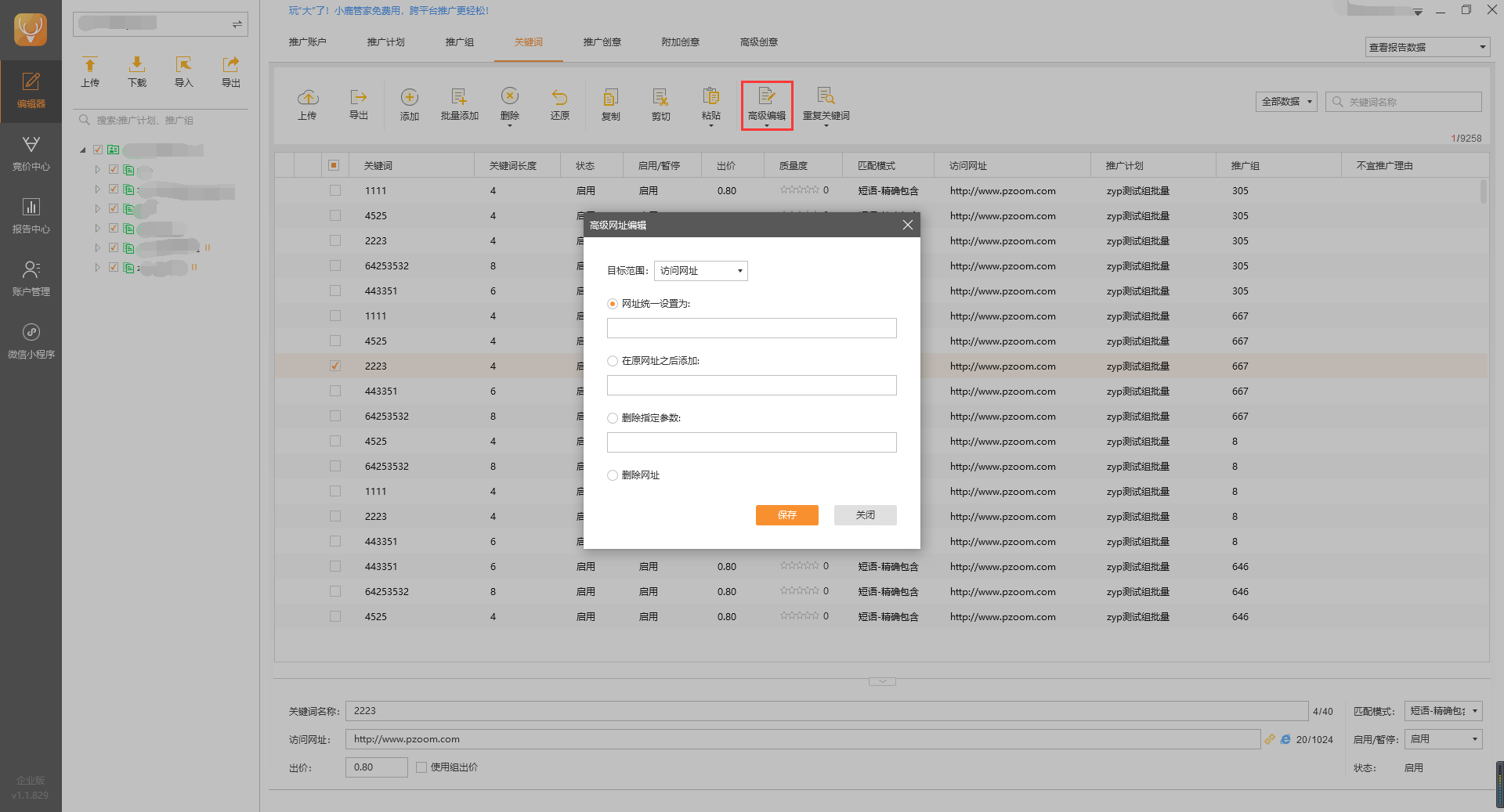Click the keyword name search box

1404,102
